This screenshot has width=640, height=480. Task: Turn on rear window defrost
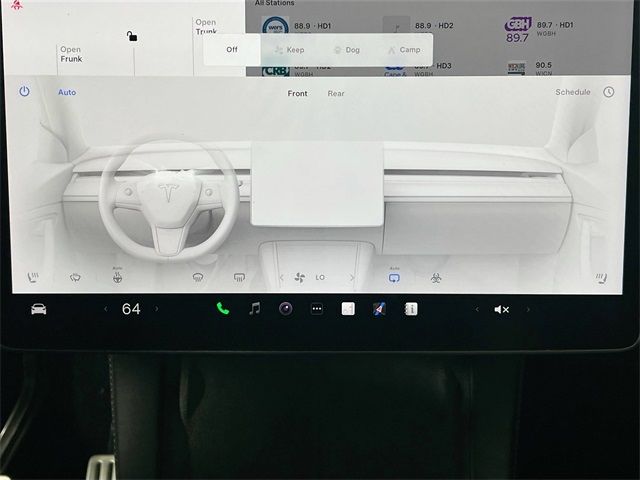(239, 278)
